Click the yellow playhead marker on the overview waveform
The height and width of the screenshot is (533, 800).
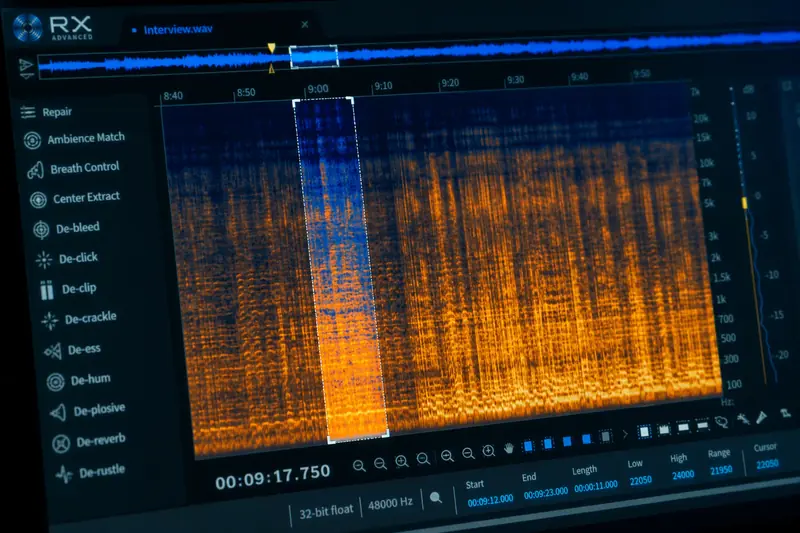[271, 48]
